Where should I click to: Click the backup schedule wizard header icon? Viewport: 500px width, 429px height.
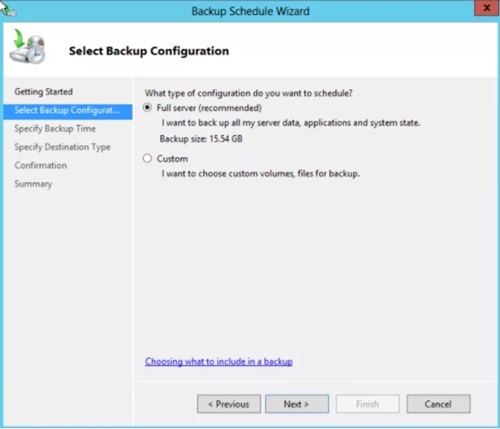27,47
